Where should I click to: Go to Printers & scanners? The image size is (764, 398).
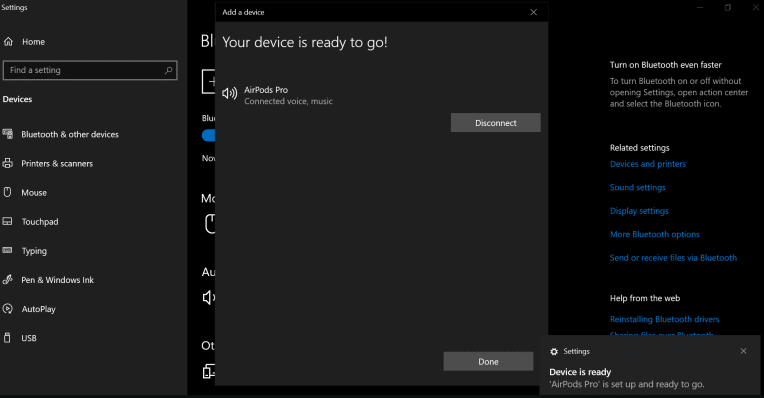coord(57,164)
